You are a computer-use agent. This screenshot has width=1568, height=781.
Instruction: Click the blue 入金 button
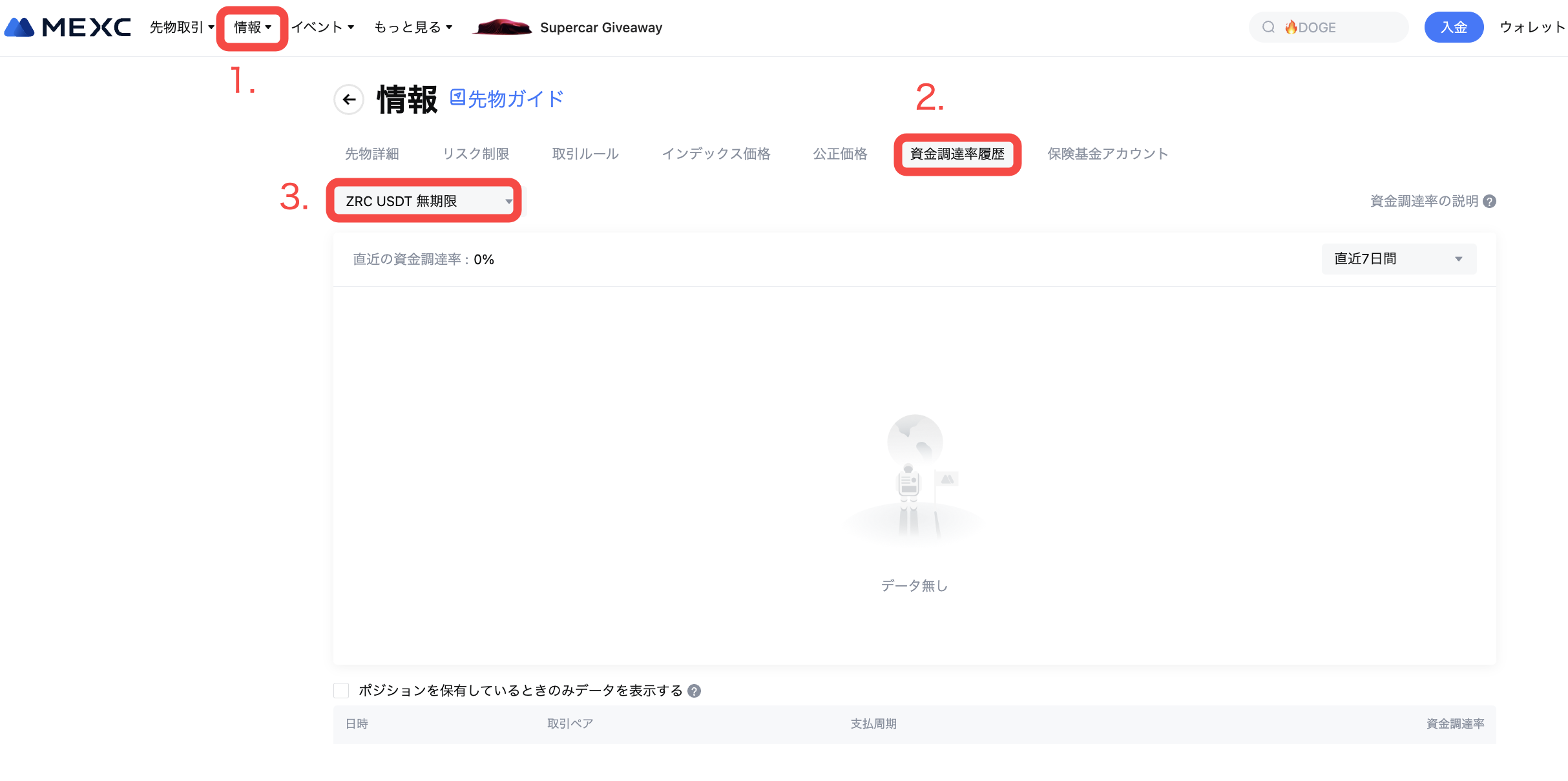click(1453, 27)
